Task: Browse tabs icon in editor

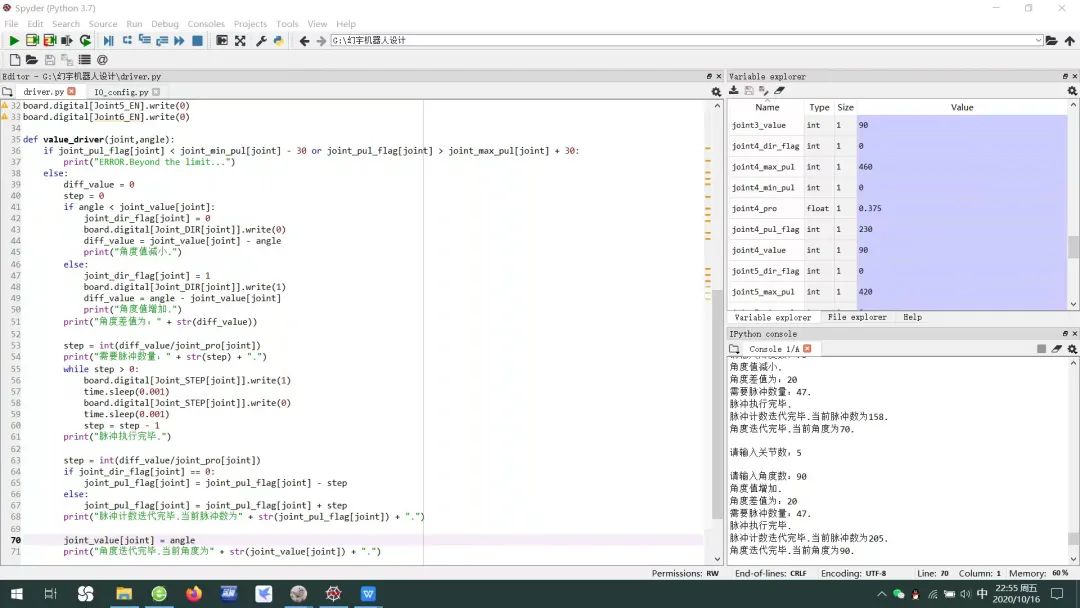Action: tap(7, 92)
